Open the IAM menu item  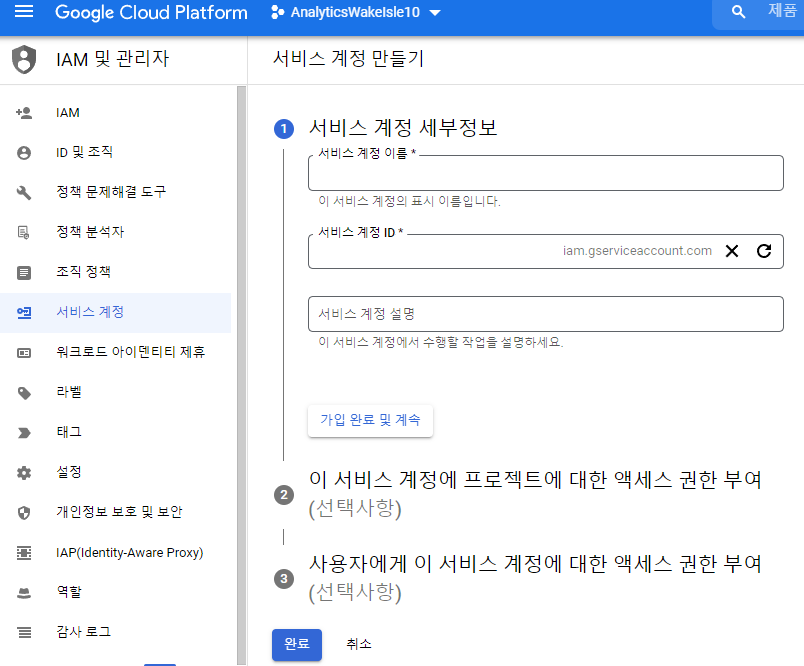pyautogui.click(x=68, y=113)
